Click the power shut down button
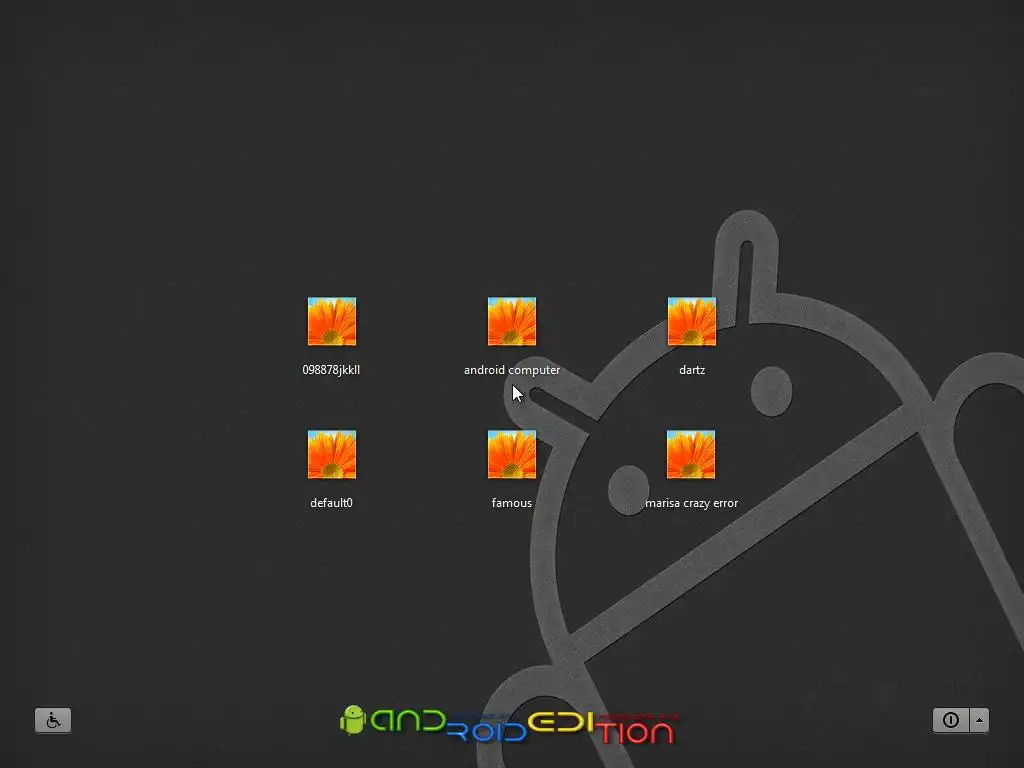The image size is (1024, 768). click(x=951, y=720)
